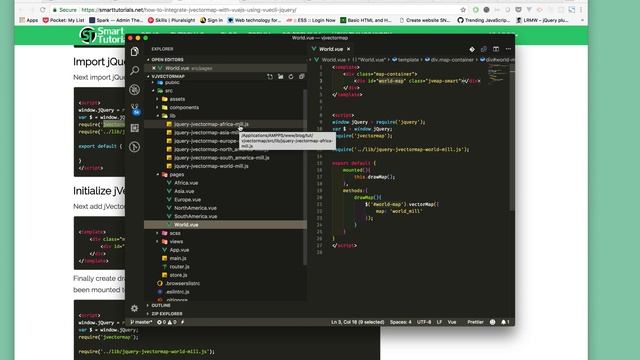This screenshot has width=640, height=360.
Task: Open the Search view in the activity bar
Action: pyautogui.click(x=135, y=71)
